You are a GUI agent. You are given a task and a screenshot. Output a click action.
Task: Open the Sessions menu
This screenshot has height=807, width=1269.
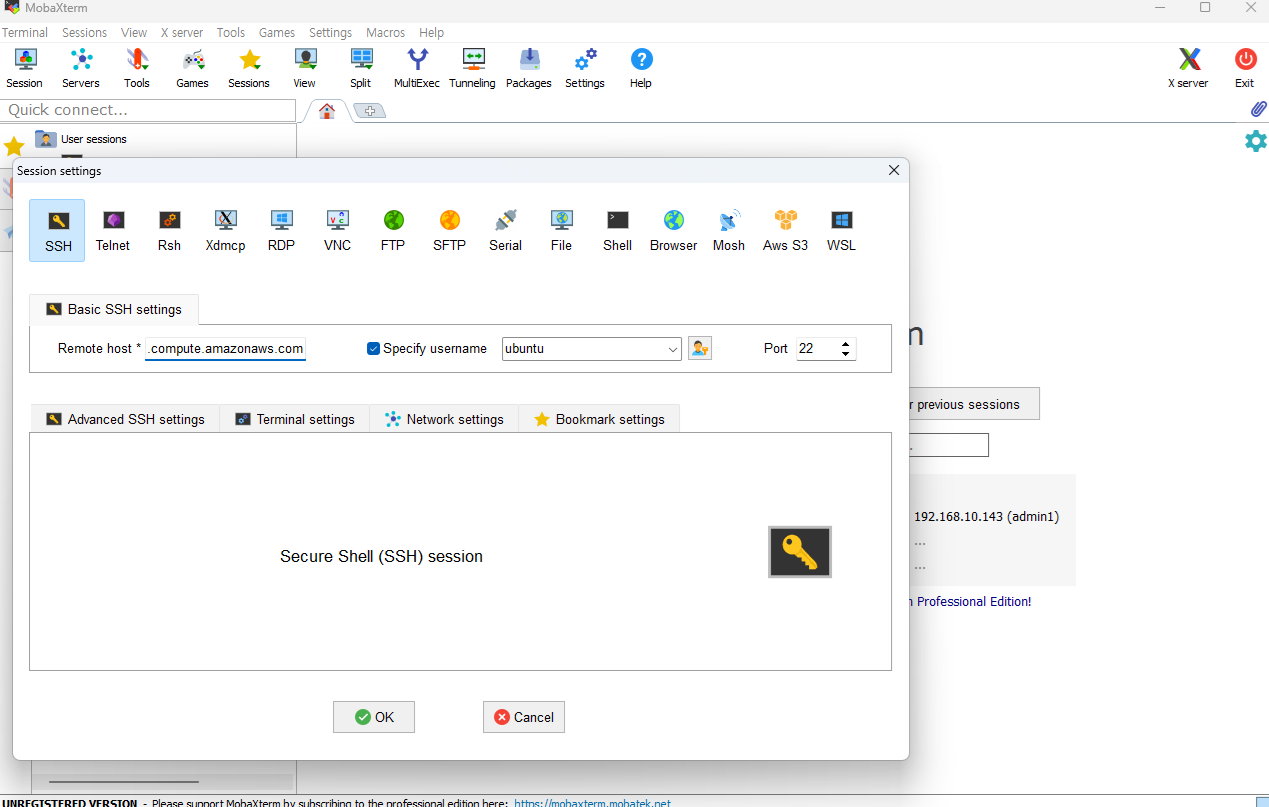85,33
